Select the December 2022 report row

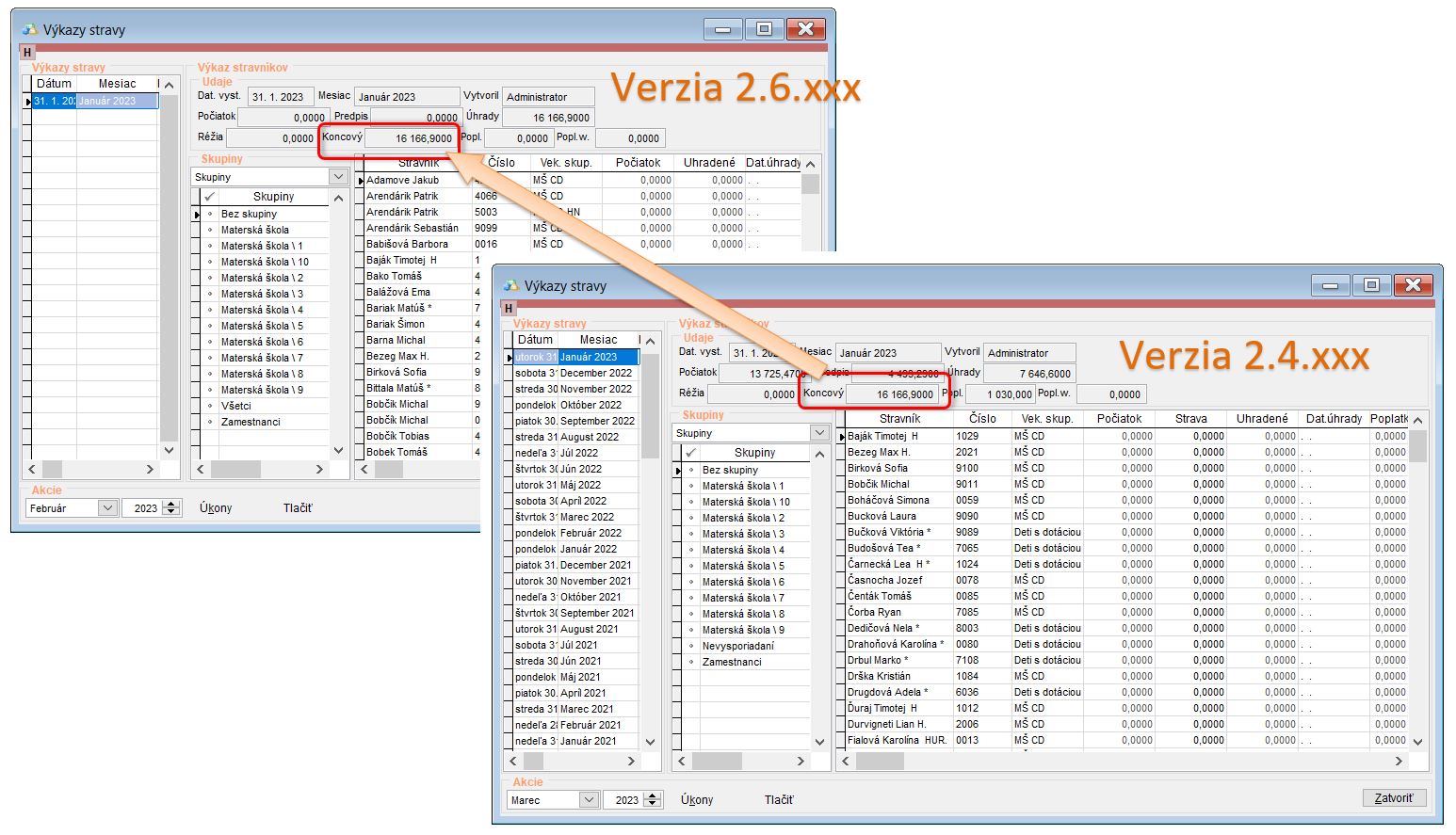tap(595, 373)
